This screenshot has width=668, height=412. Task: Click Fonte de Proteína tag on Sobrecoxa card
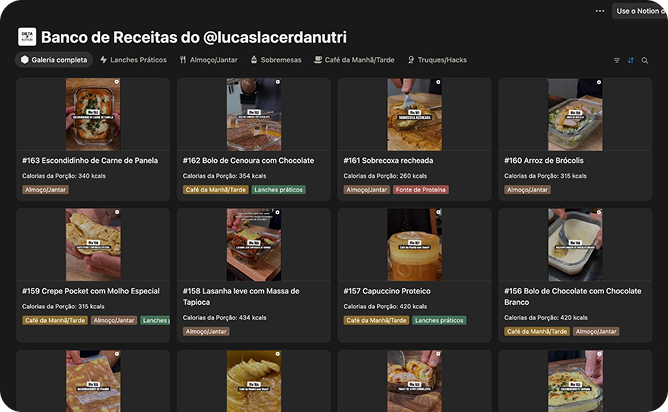pyautogui.click(x=421, y=189)
